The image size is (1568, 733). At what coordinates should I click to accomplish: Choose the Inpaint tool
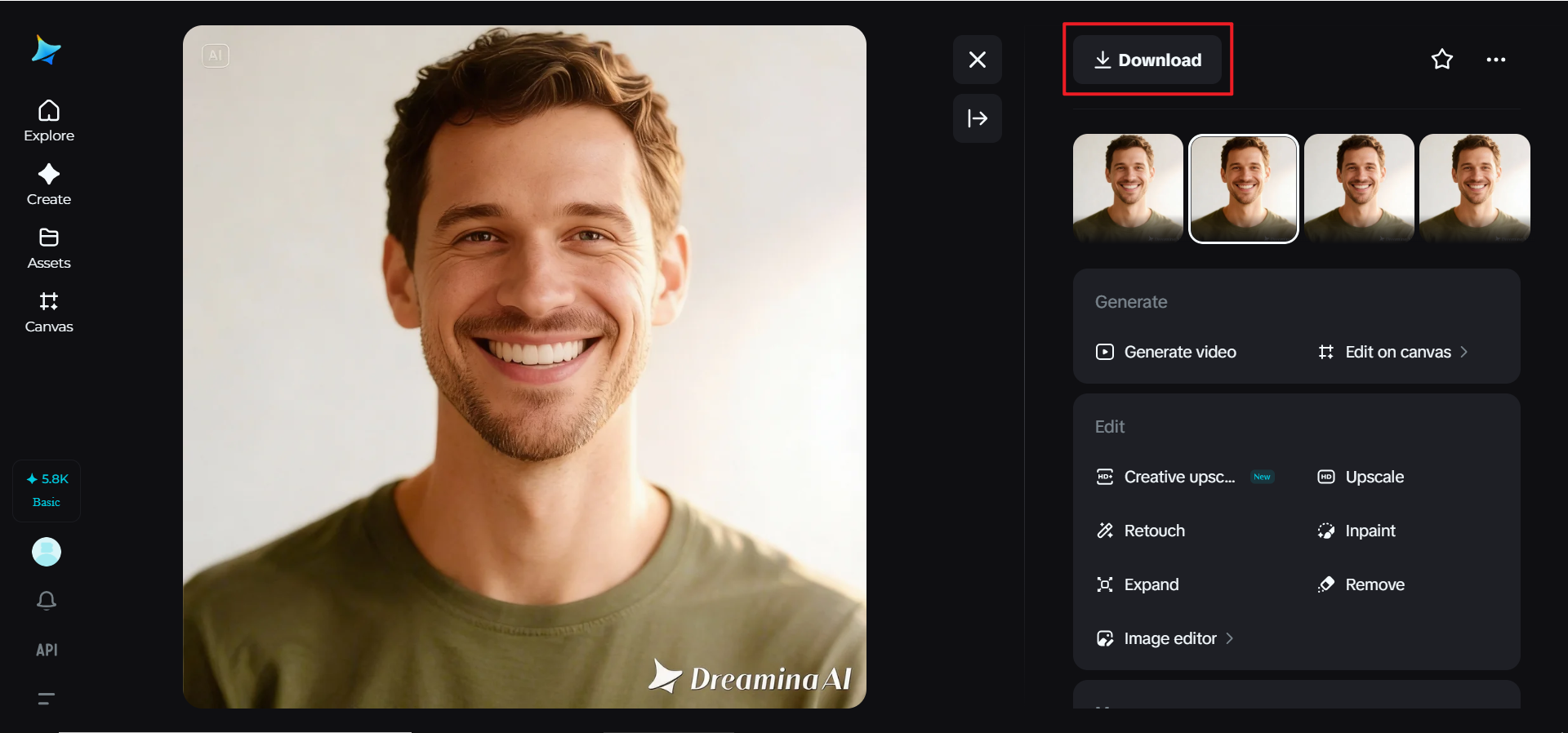1356,531
